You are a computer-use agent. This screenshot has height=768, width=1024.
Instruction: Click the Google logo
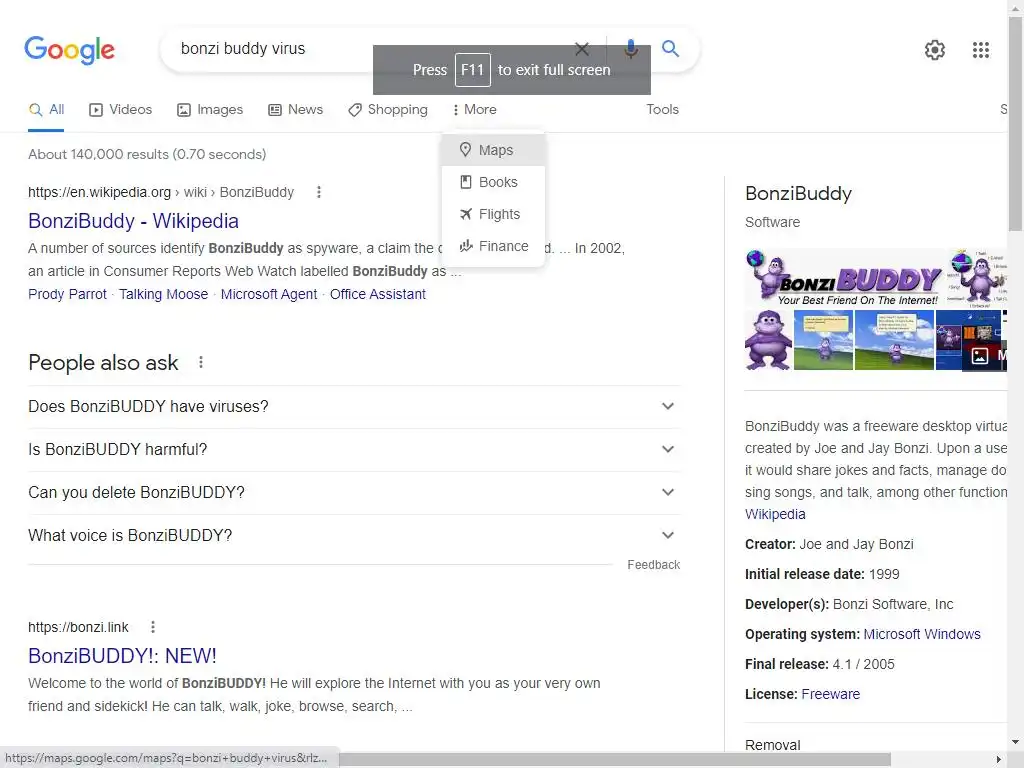69,50
